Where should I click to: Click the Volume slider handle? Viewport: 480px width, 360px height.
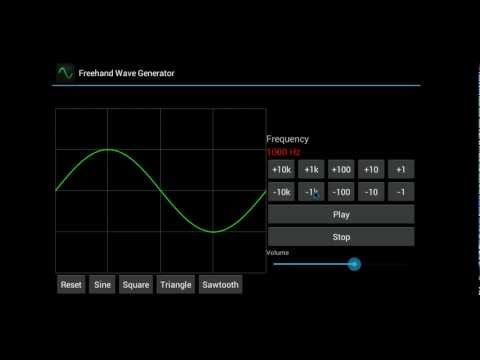[354, 264]
